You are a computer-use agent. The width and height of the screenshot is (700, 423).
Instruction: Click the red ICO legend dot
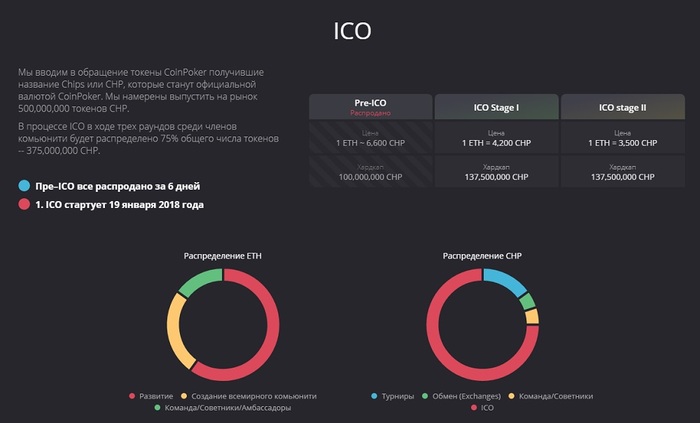point(474,407)
